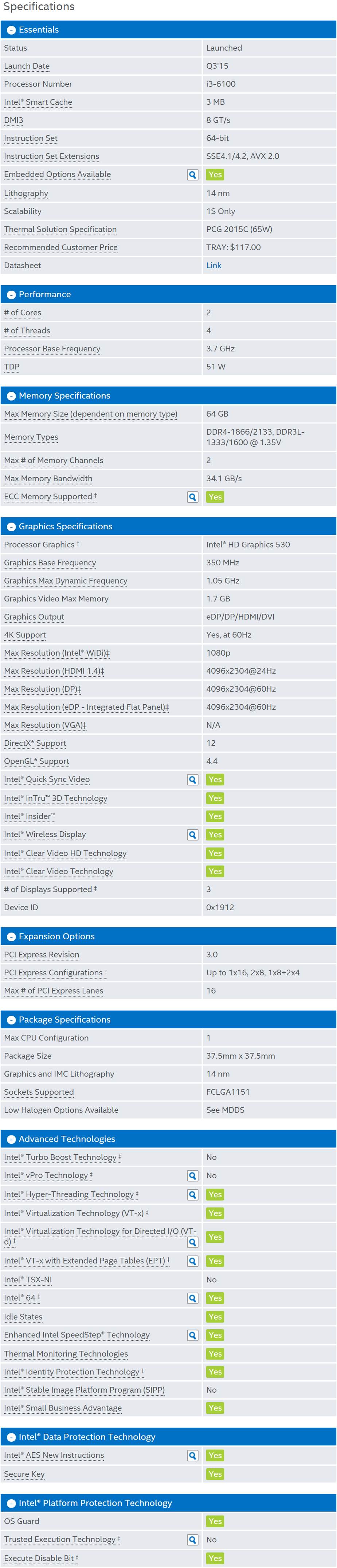Click magnifier icon for Intel Quick Sync Video
The image size is (337, 1568).
pyautogui.click(x=193, y=780)
